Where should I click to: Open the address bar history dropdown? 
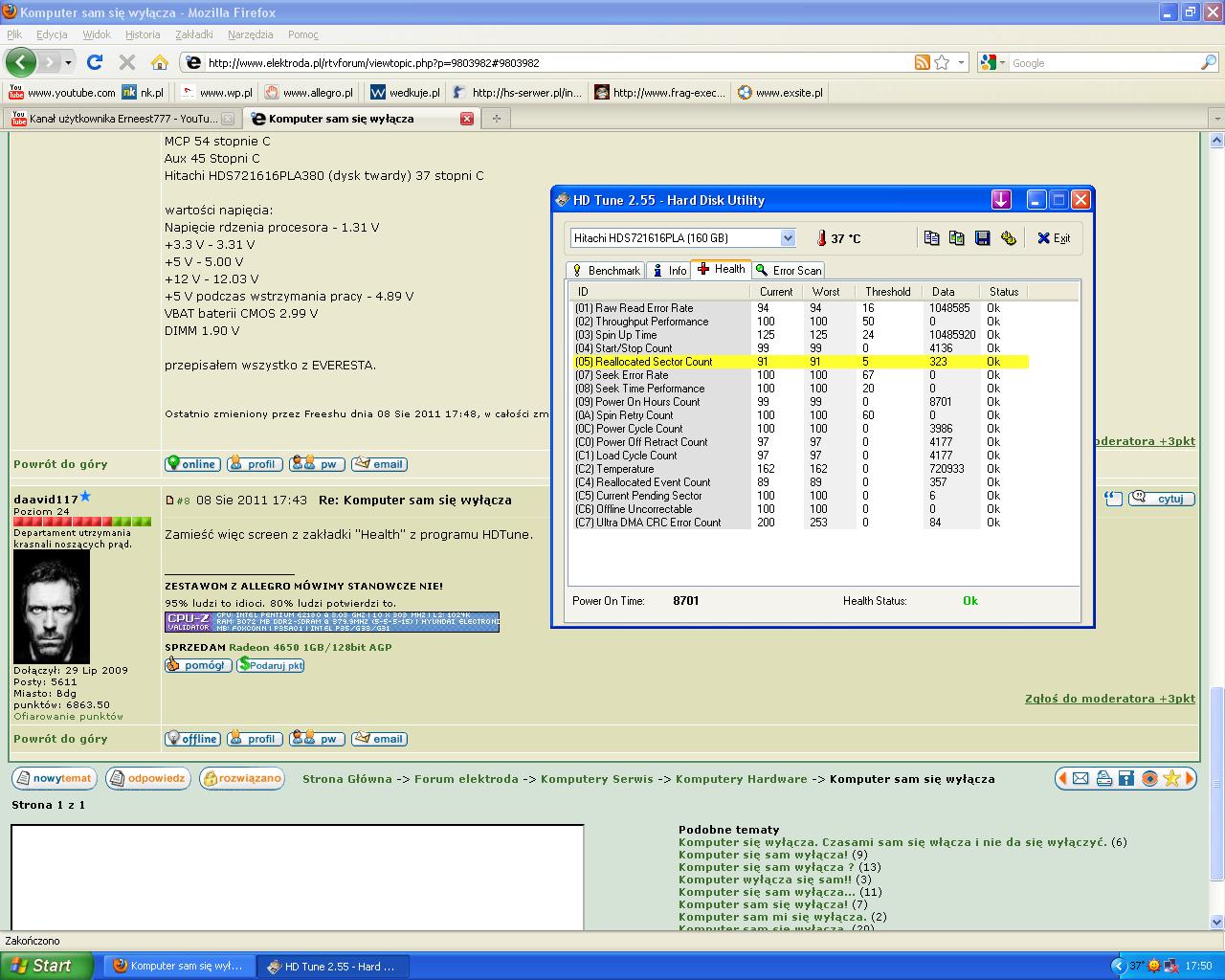point(961,63)
